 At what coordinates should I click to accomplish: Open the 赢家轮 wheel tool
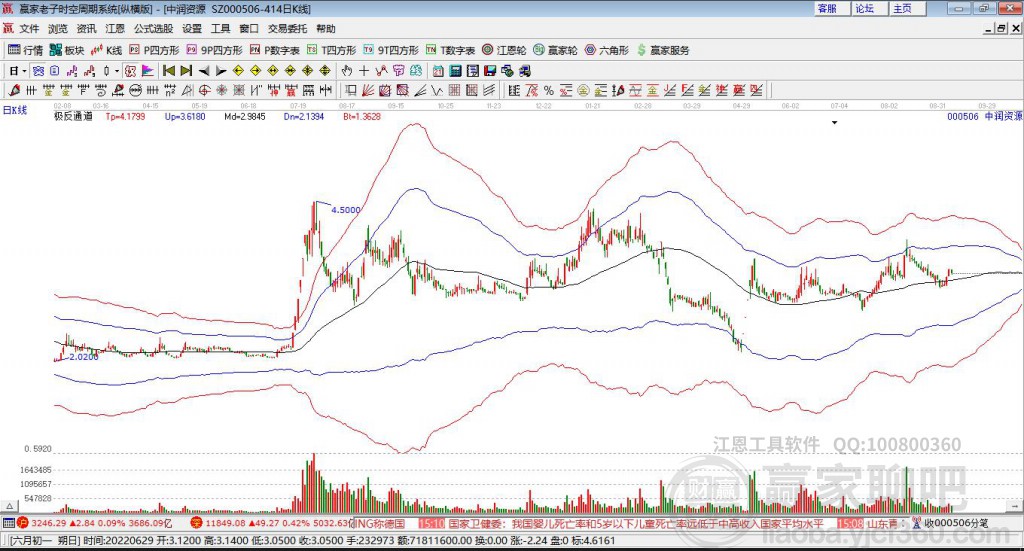[556, 50]
